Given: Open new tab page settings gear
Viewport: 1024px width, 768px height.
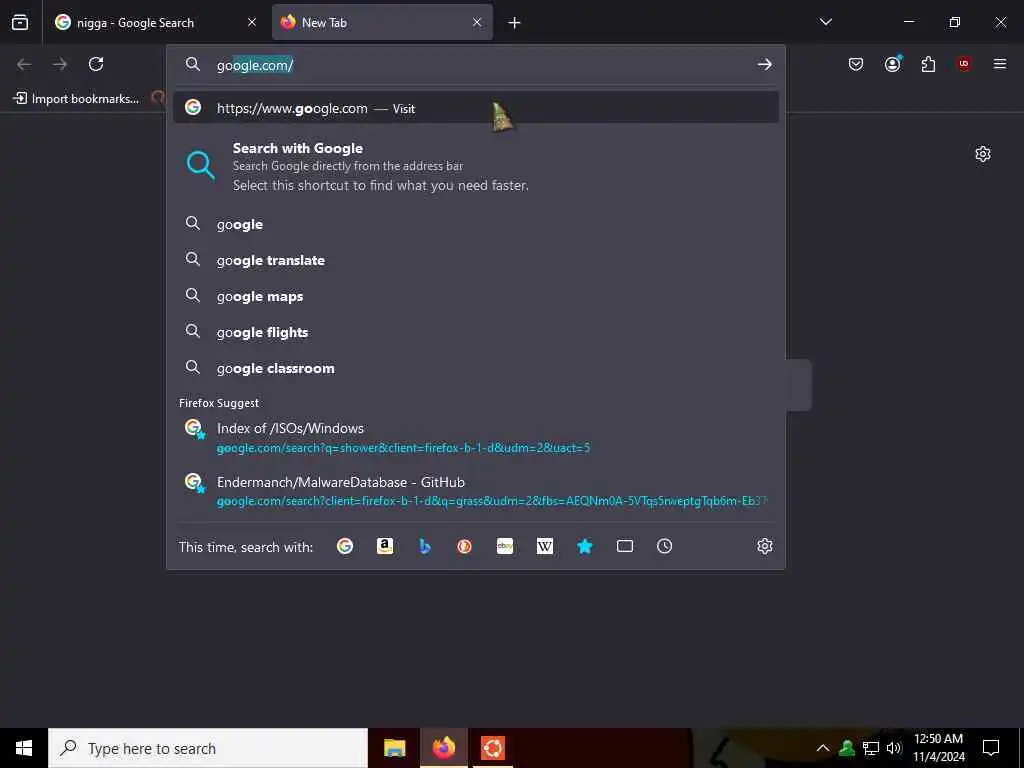Looking at the screenshot, I should click(x=983, y=154).
